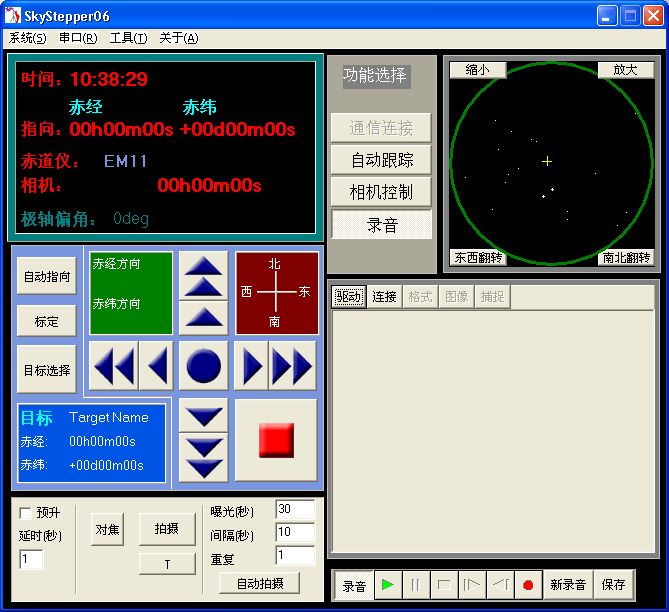Image resolution: width=669 pixels, height=612 pixels.
Task: Click the 曝光(秒) input field
Action: pyautogui.click(x=295, y=509)
